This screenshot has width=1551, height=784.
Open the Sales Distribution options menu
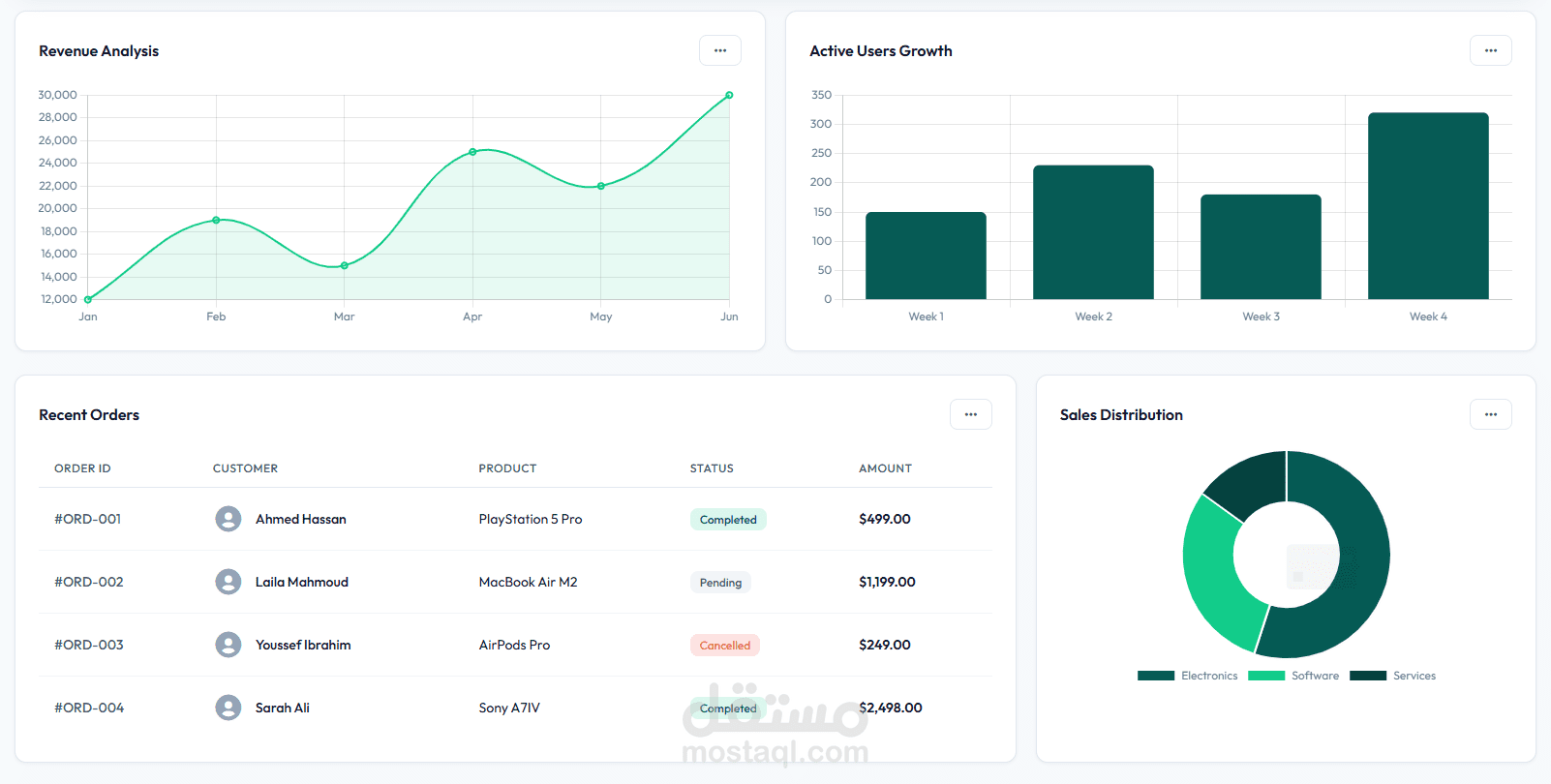coord(1490,414)
